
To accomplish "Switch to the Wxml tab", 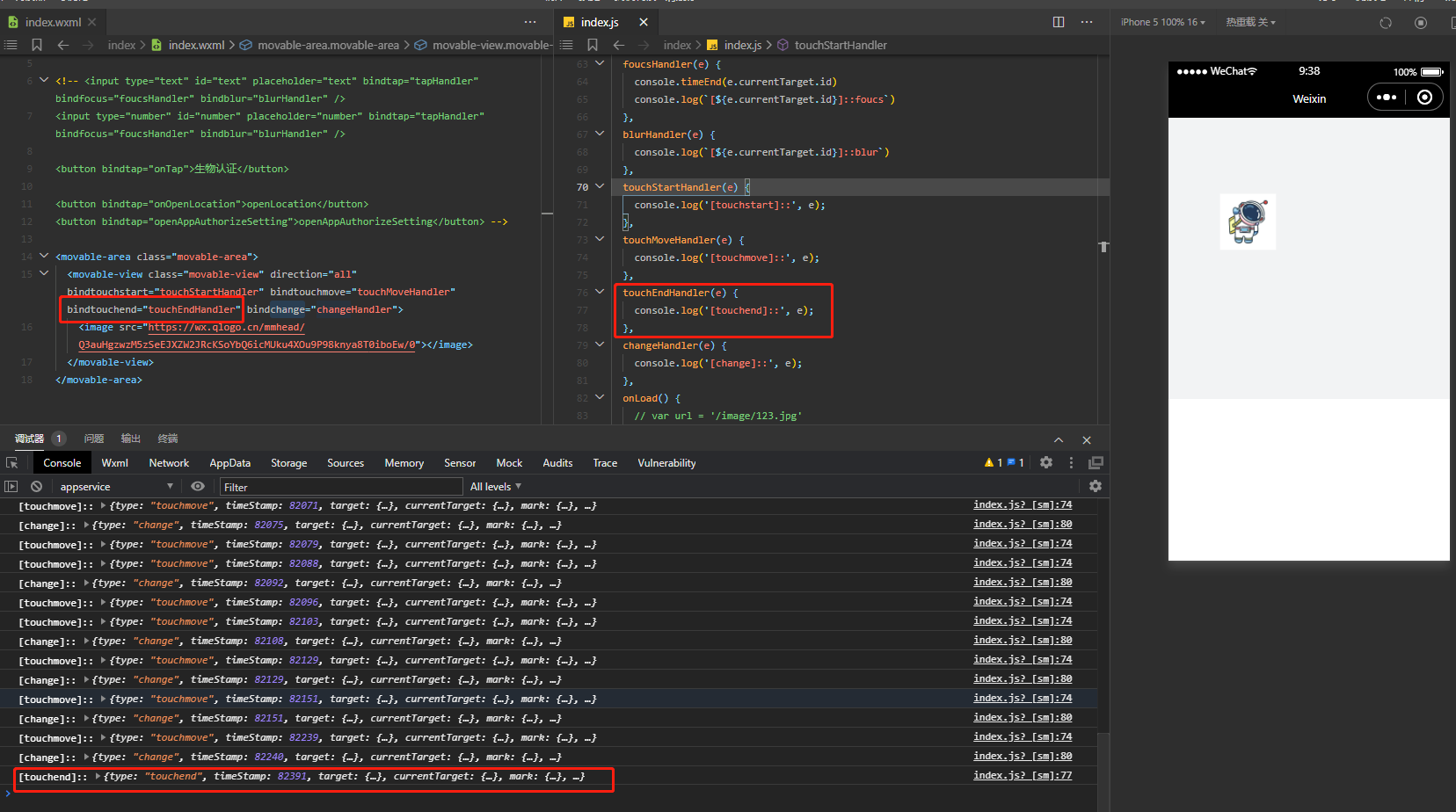I will click(114, 463).
